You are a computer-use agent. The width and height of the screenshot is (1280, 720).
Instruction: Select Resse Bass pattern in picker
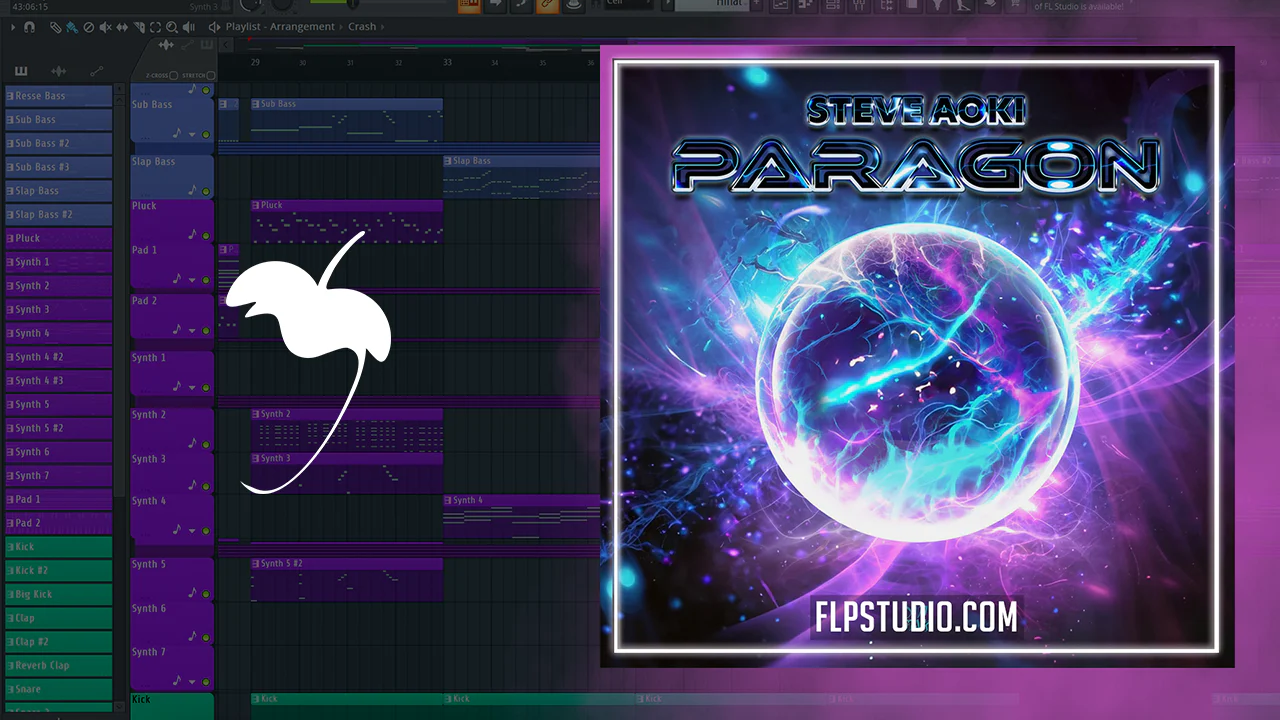pyautogui.click(x=58, y=96)
